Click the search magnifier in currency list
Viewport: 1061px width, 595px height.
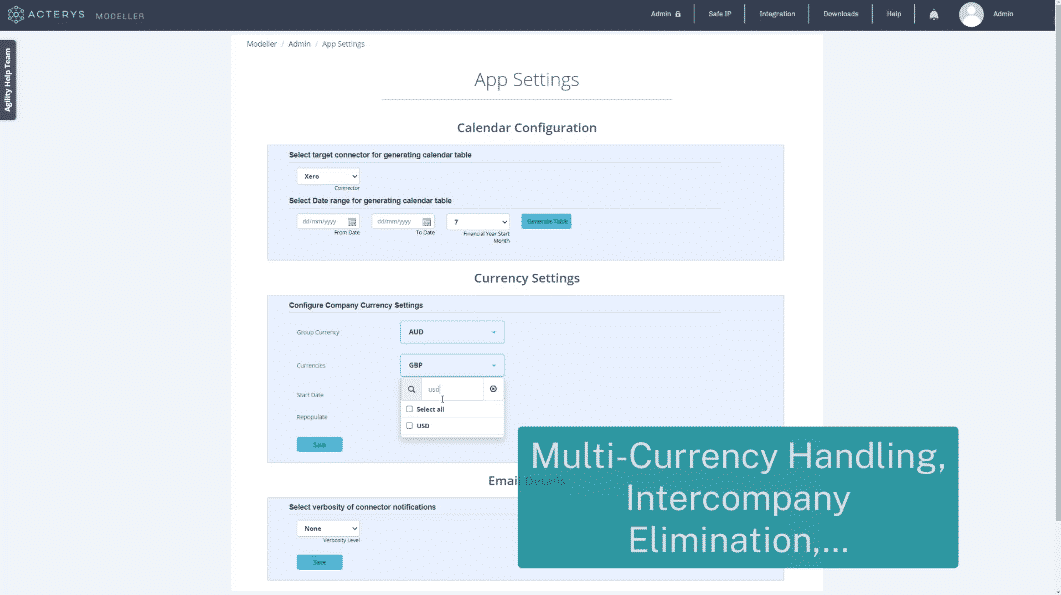click(411, 389)
